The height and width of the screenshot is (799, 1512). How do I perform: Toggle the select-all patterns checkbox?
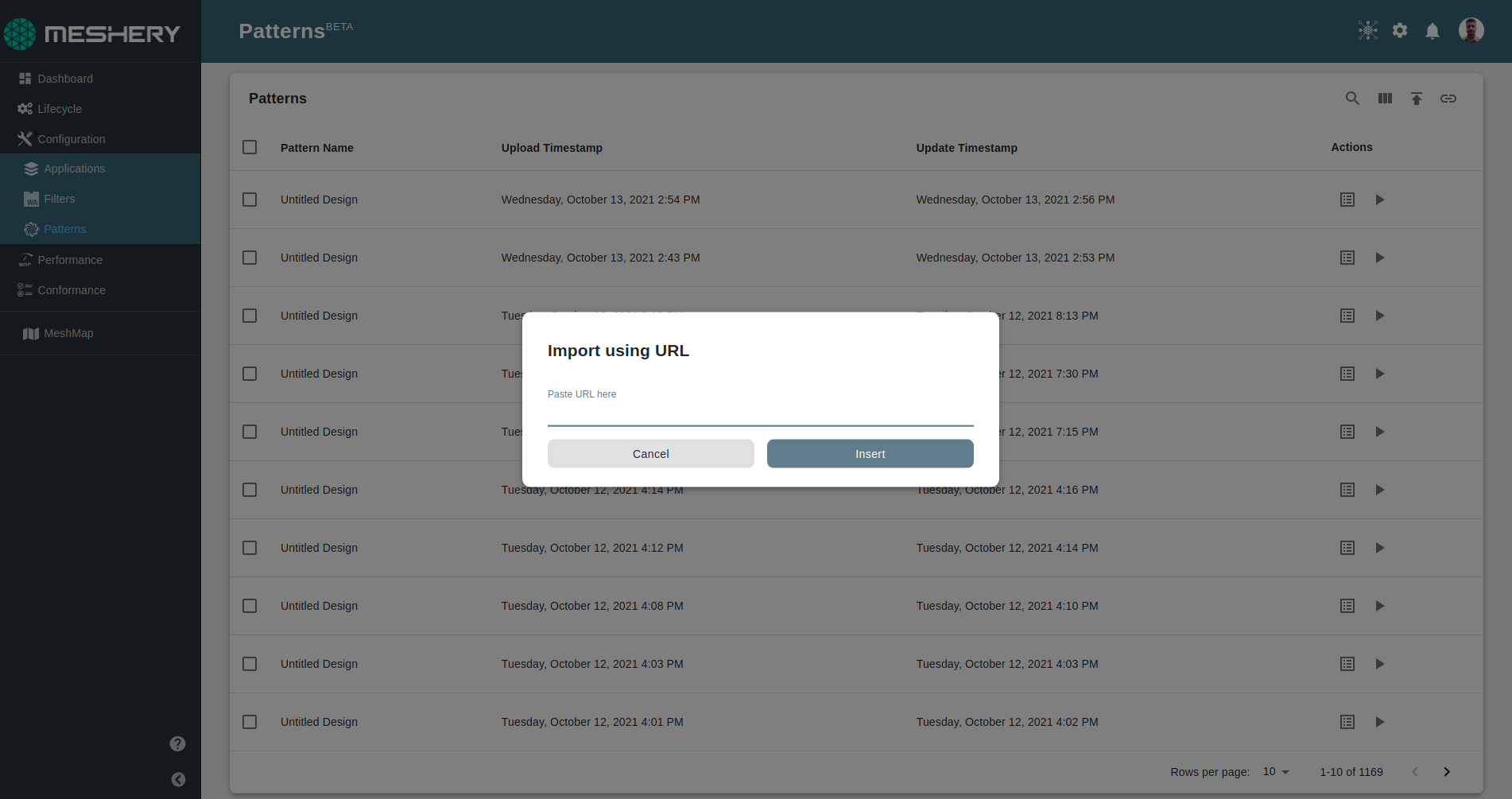point(250,147)
